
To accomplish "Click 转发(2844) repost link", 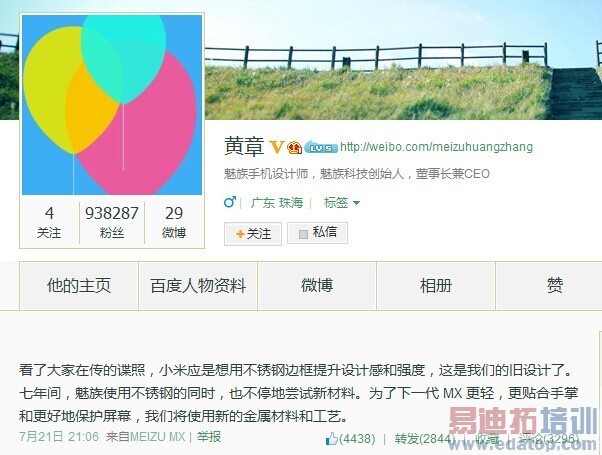I will (424, 438).
